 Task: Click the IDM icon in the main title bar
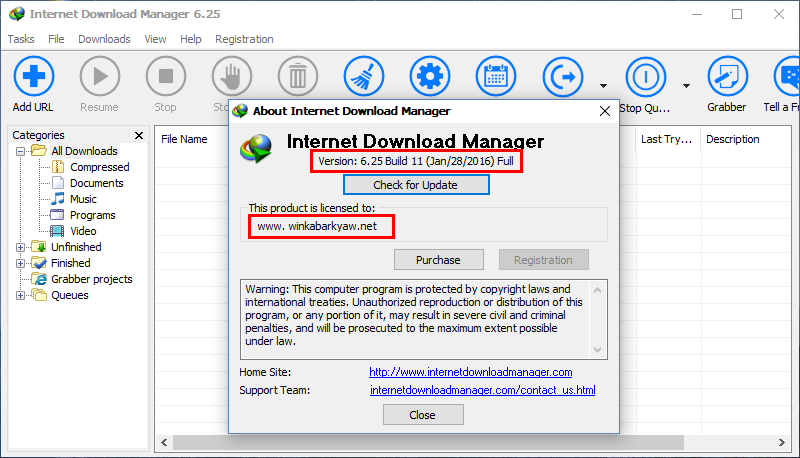(17, 14)
